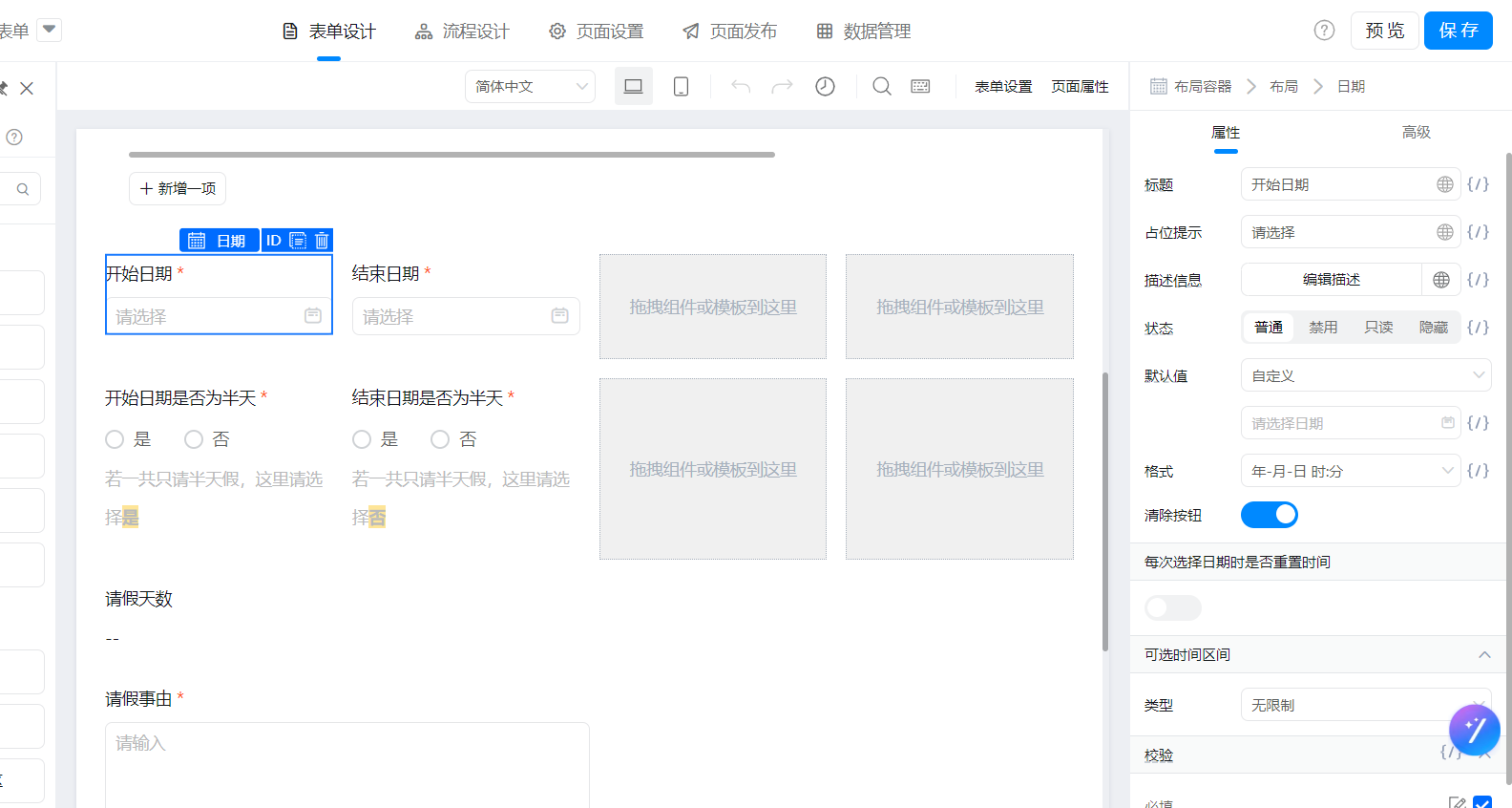This screenshot has width=1512, height=808.
Task: Click the copy icon on selected date field
Action: 298,241
